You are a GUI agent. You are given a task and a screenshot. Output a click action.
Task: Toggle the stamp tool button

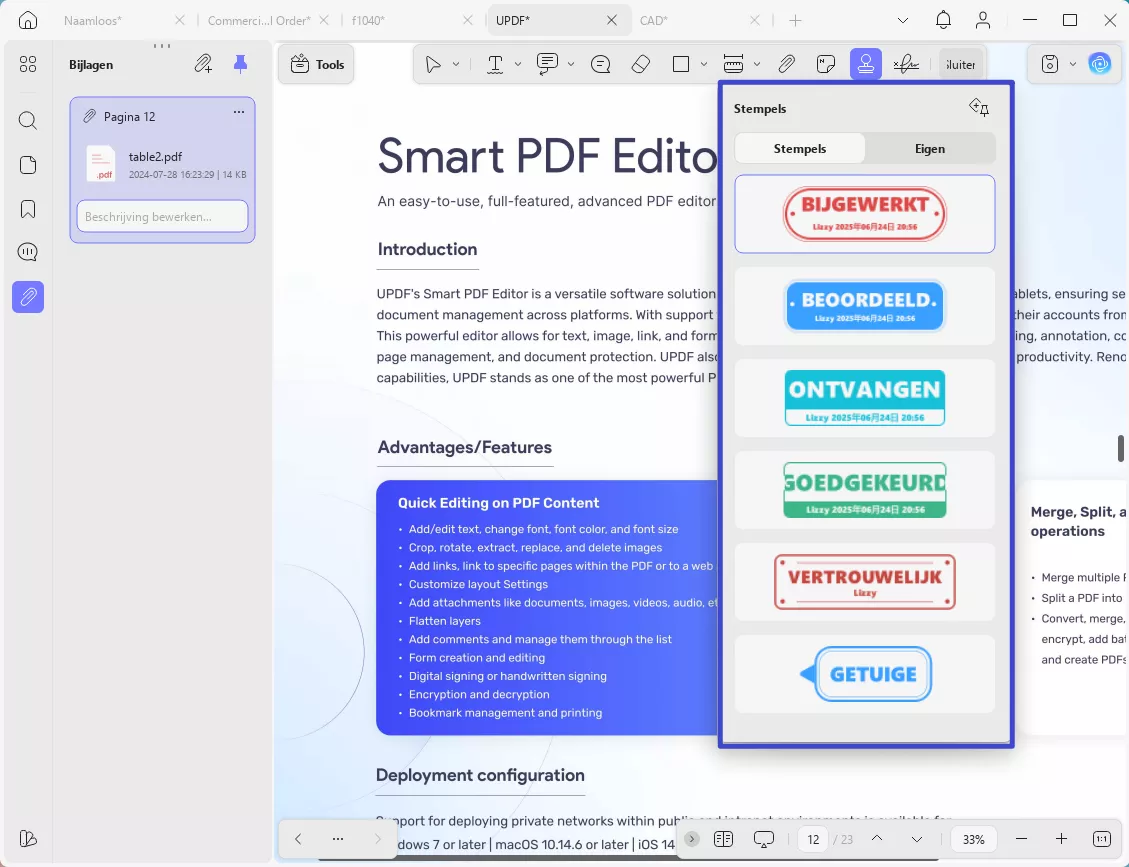click(865, 65)
